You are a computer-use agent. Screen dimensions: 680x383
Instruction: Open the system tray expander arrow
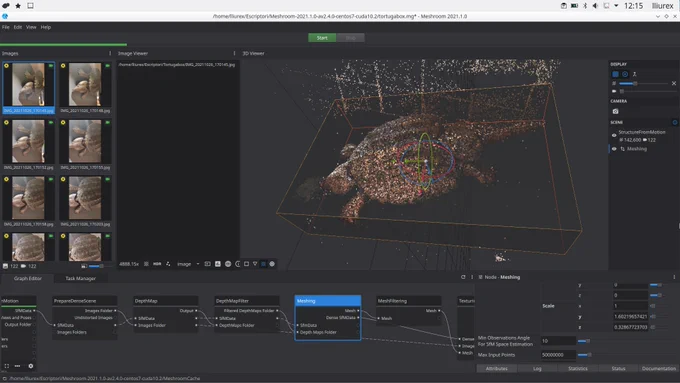pos(616,6)
